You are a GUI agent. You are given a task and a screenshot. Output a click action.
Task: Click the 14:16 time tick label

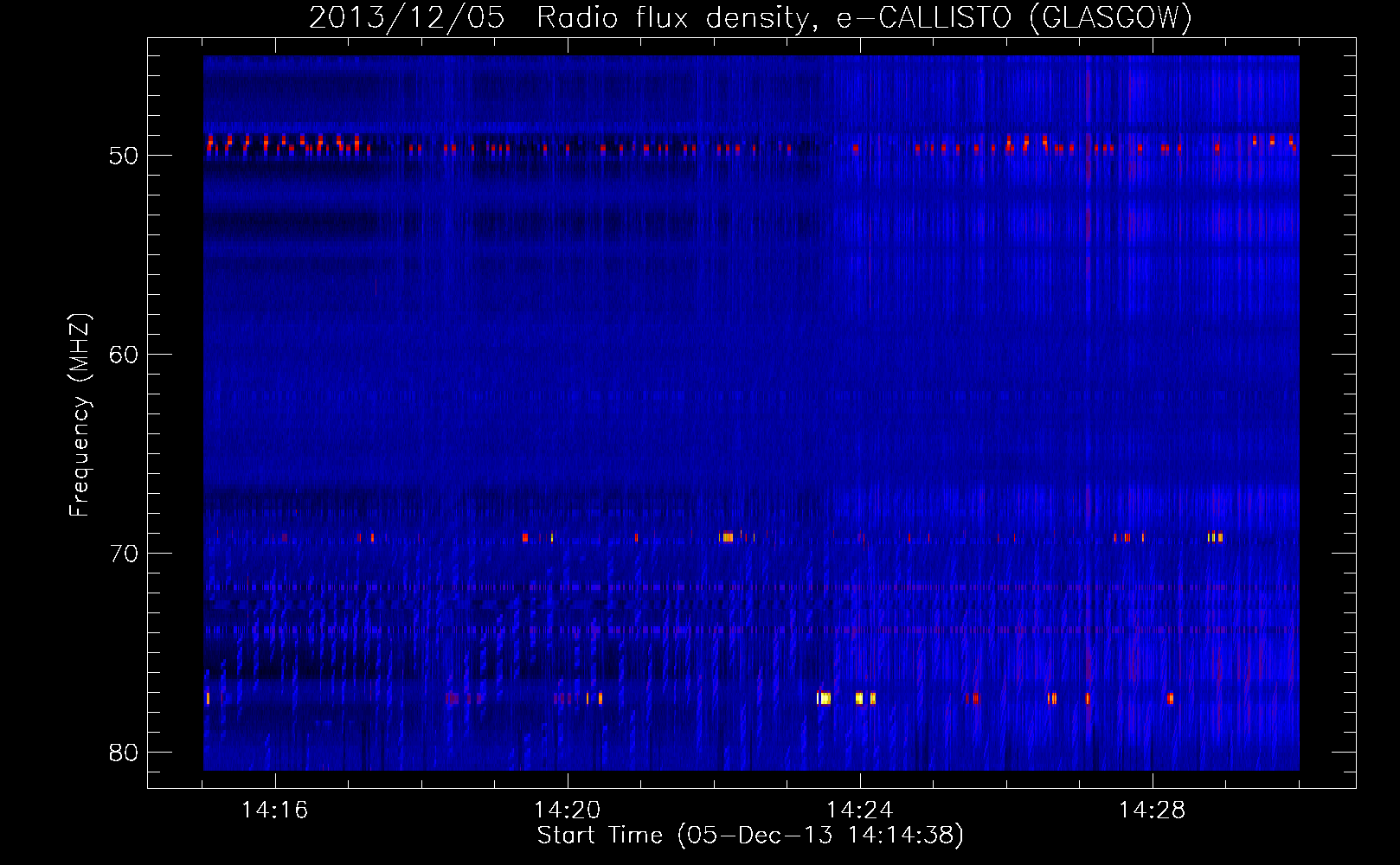pos(274,811)
